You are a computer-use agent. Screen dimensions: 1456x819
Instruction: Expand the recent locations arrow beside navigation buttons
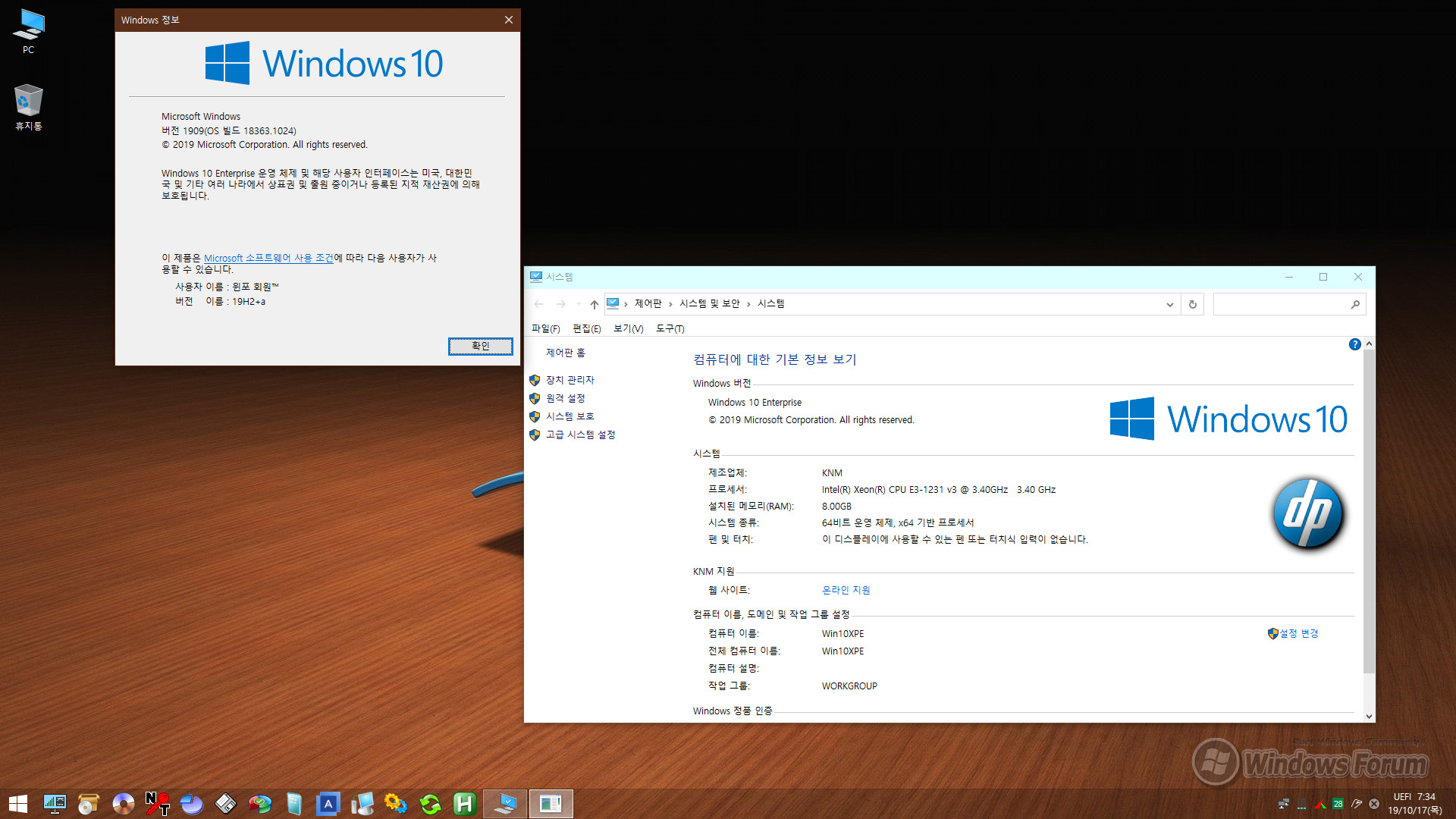579,304
